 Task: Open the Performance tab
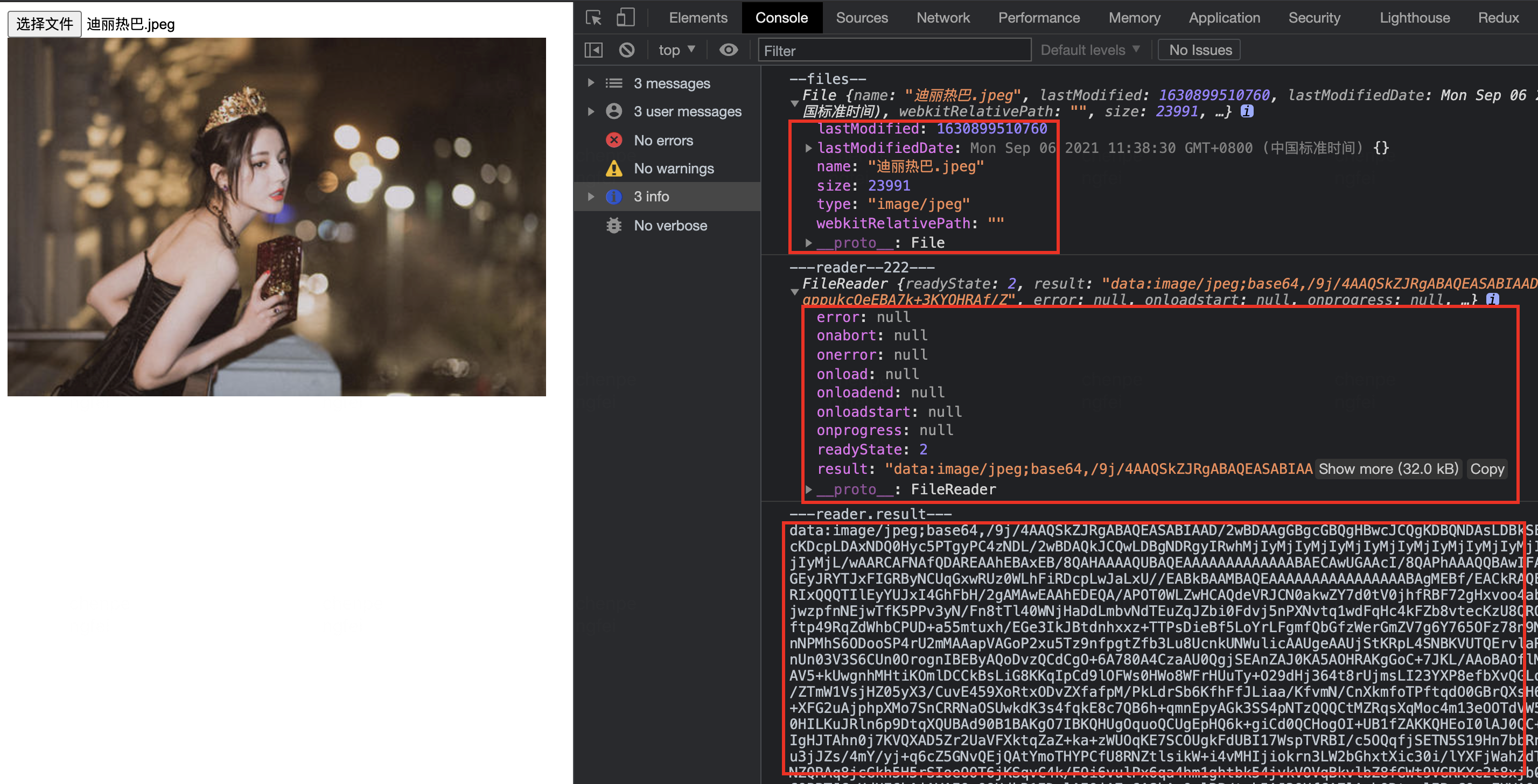click(1039, 17)
